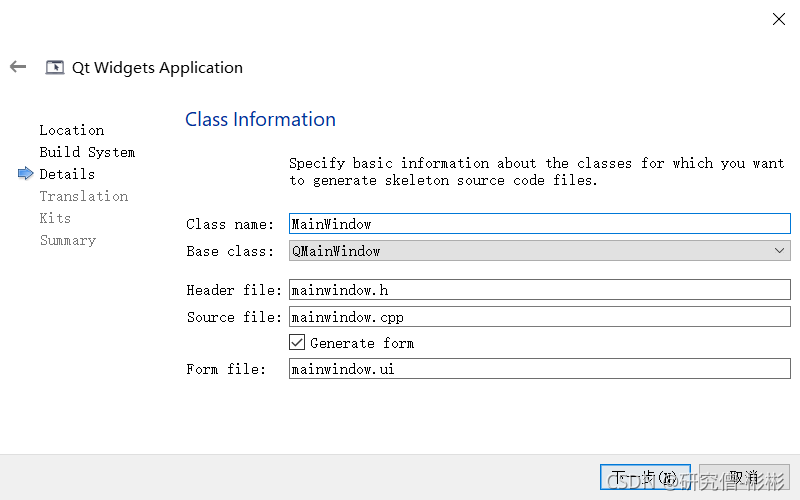Close the wizard dialog with X
Image resolution: width=800 pixels, height=500 pixels.
pyautogui.click(x=779, y=19)
